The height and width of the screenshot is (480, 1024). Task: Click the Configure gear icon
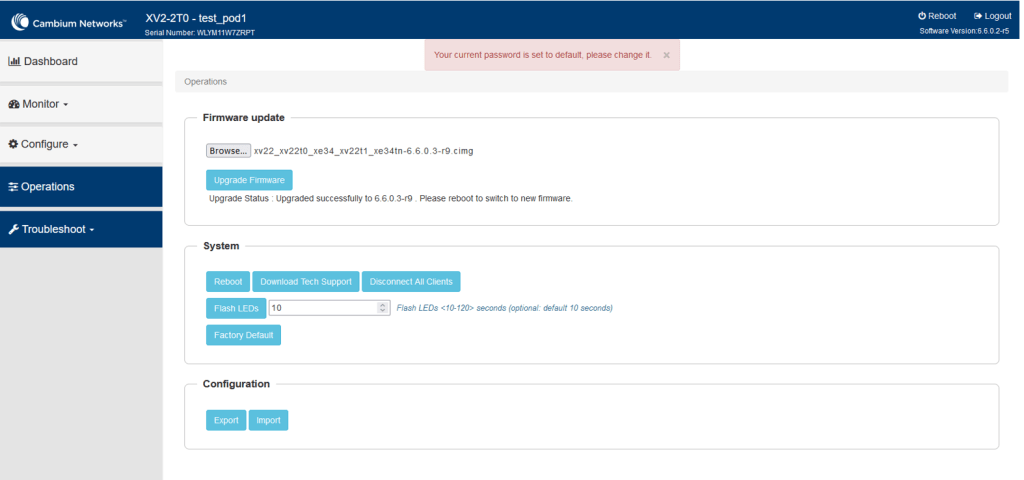(x=14, y=144)
